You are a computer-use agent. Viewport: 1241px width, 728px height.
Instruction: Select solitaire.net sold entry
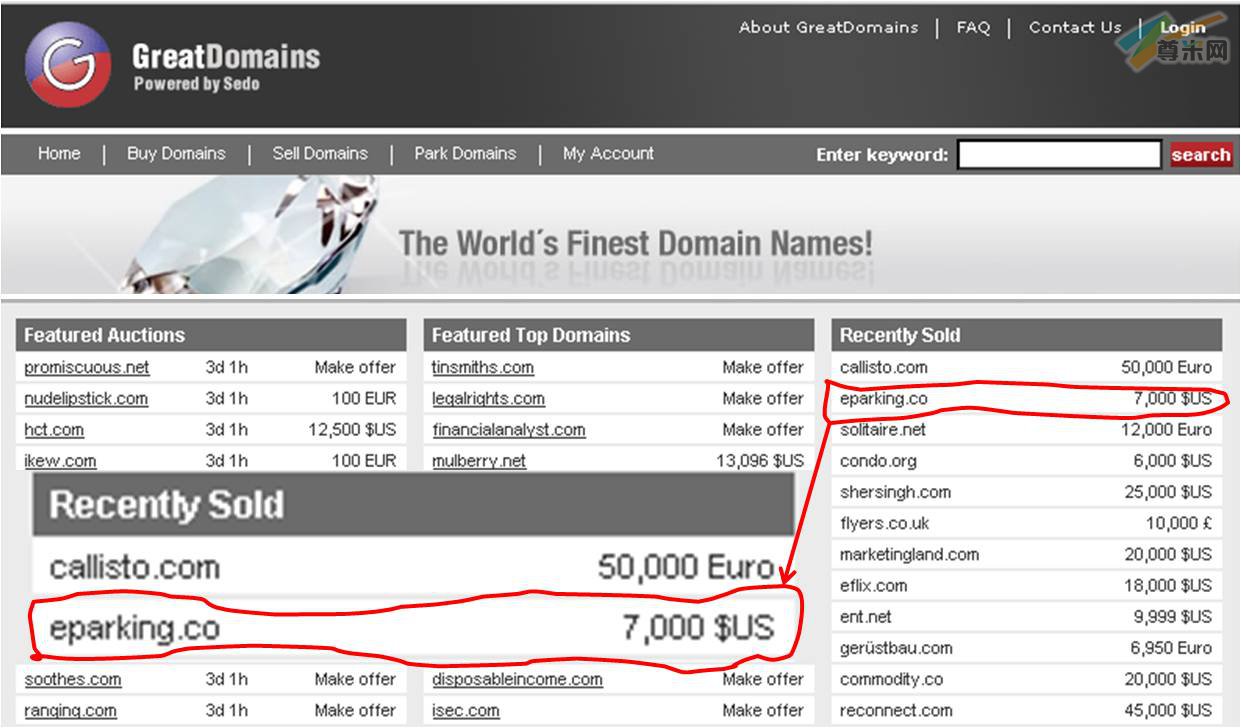click(883, 430)
